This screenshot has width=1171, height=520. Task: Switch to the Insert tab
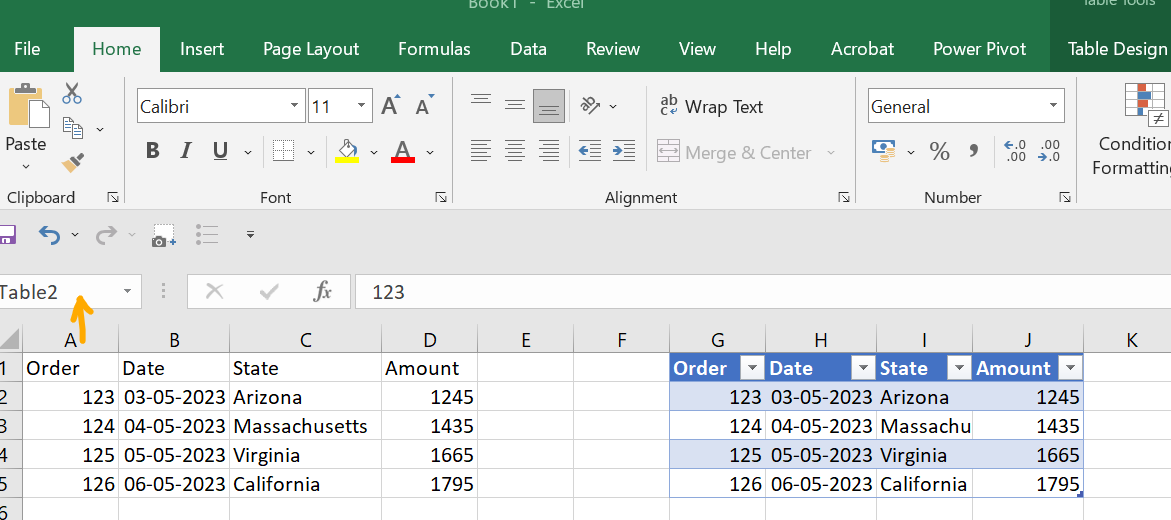click(202, 49)
